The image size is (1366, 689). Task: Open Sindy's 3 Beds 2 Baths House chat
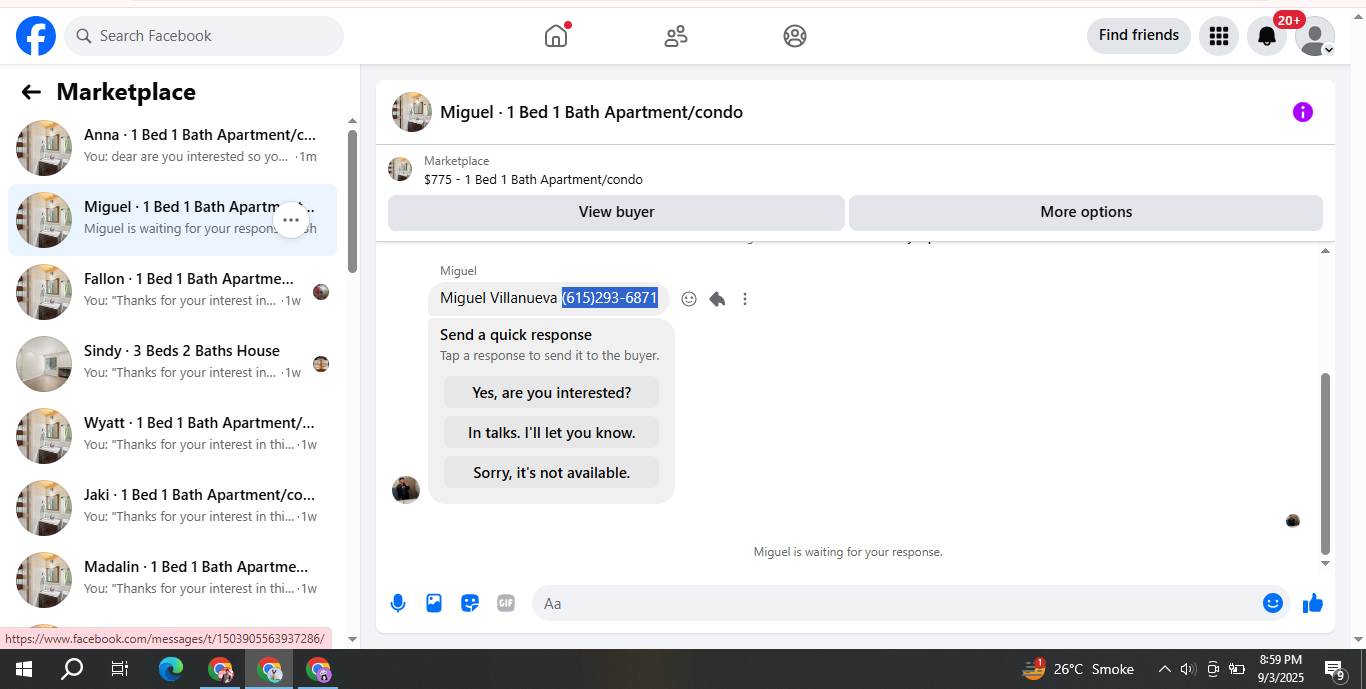[172, 363]
